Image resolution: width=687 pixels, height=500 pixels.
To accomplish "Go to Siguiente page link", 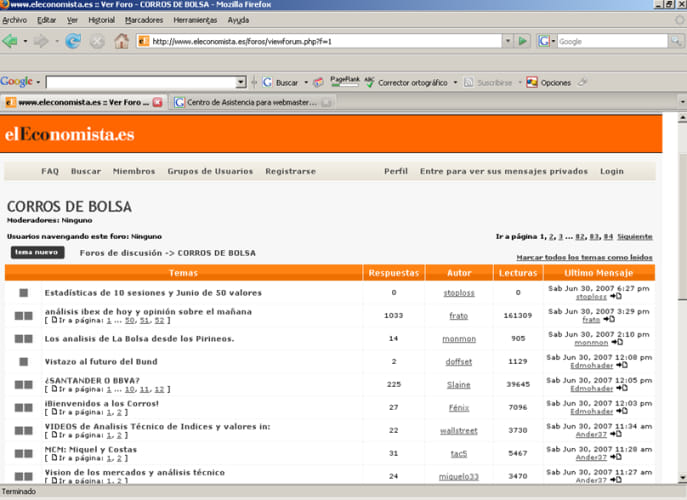I will click(634, 237).
